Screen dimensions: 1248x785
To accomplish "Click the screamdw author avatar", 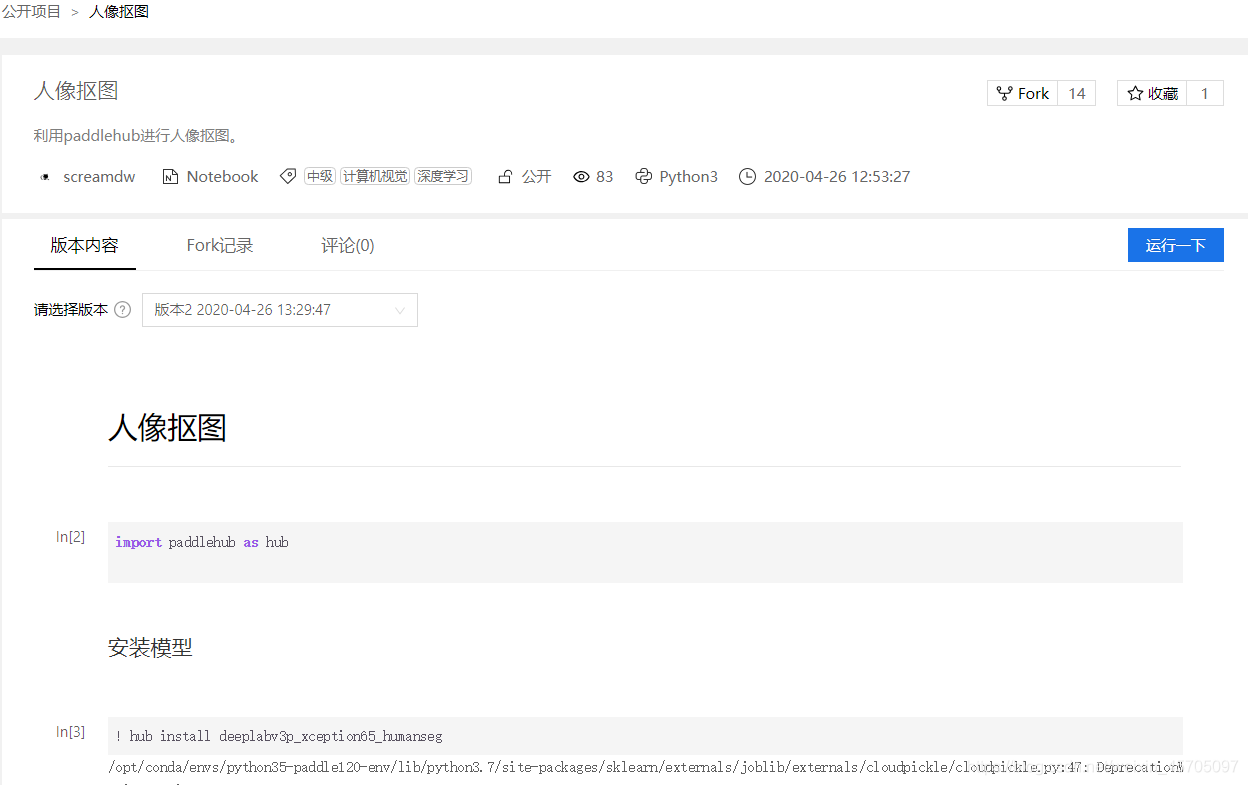I will point(44,177).
